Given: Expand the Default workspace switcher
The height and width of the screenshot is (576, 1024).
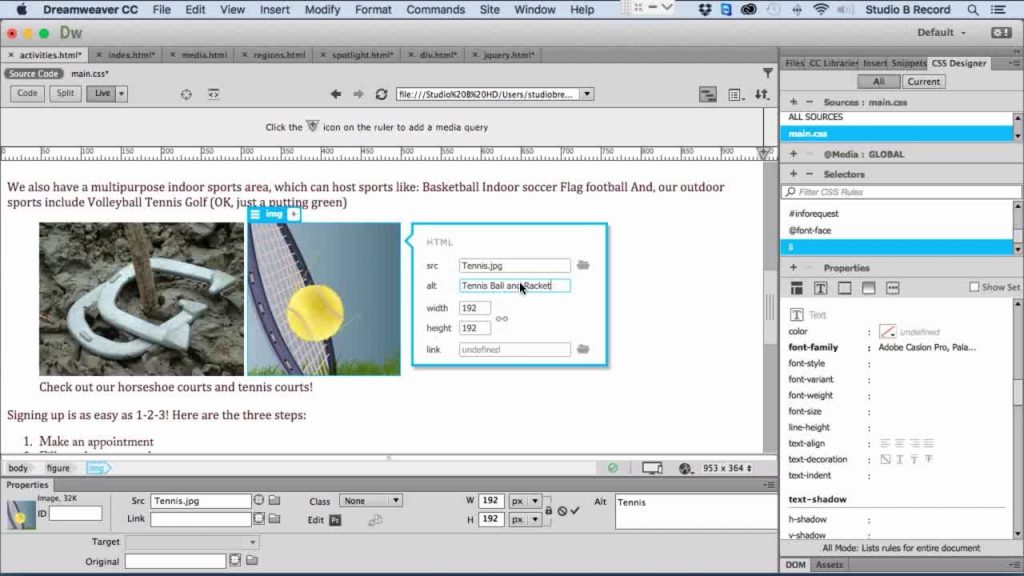Looking at the screenshot, I should point(941,32).
